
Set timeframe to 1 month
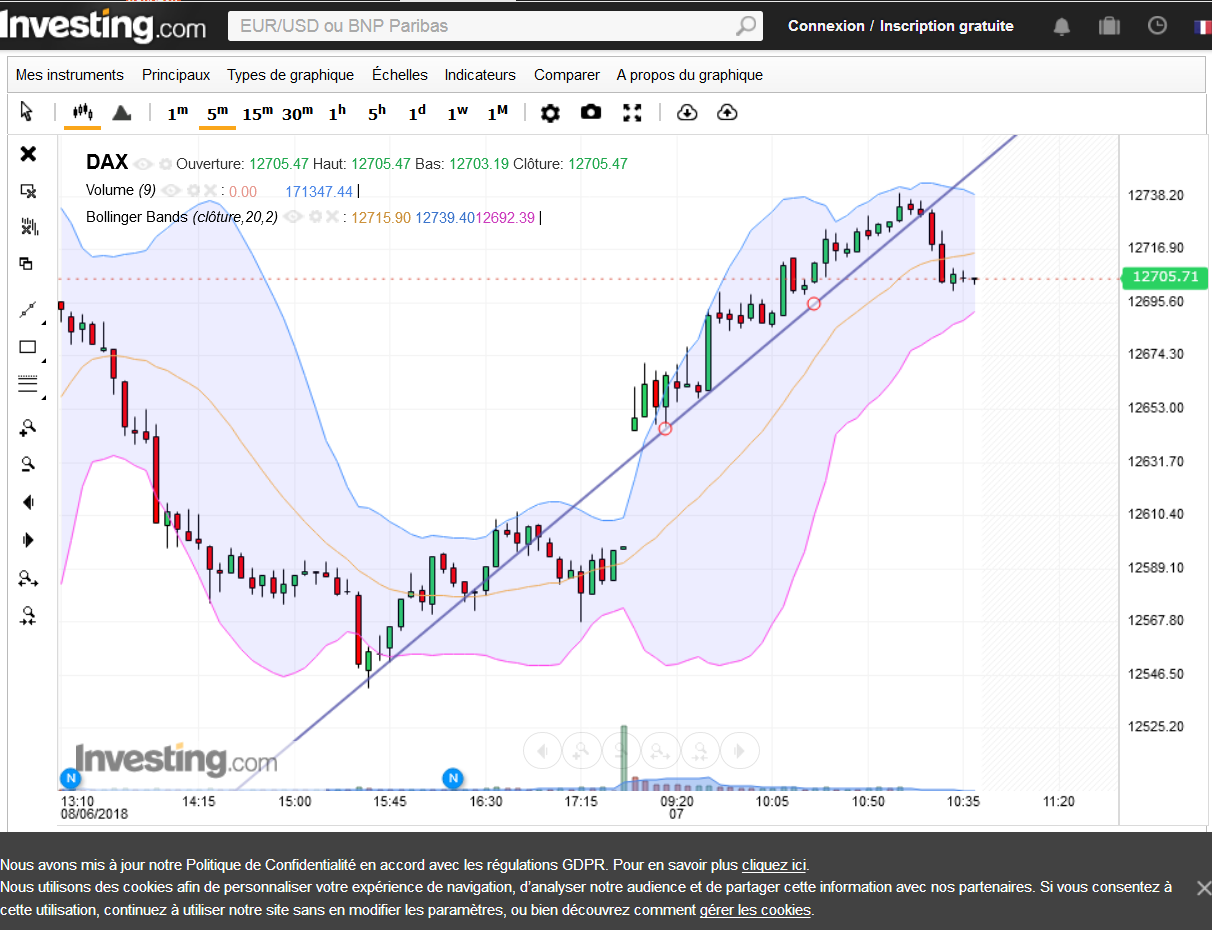coord(497,113)
